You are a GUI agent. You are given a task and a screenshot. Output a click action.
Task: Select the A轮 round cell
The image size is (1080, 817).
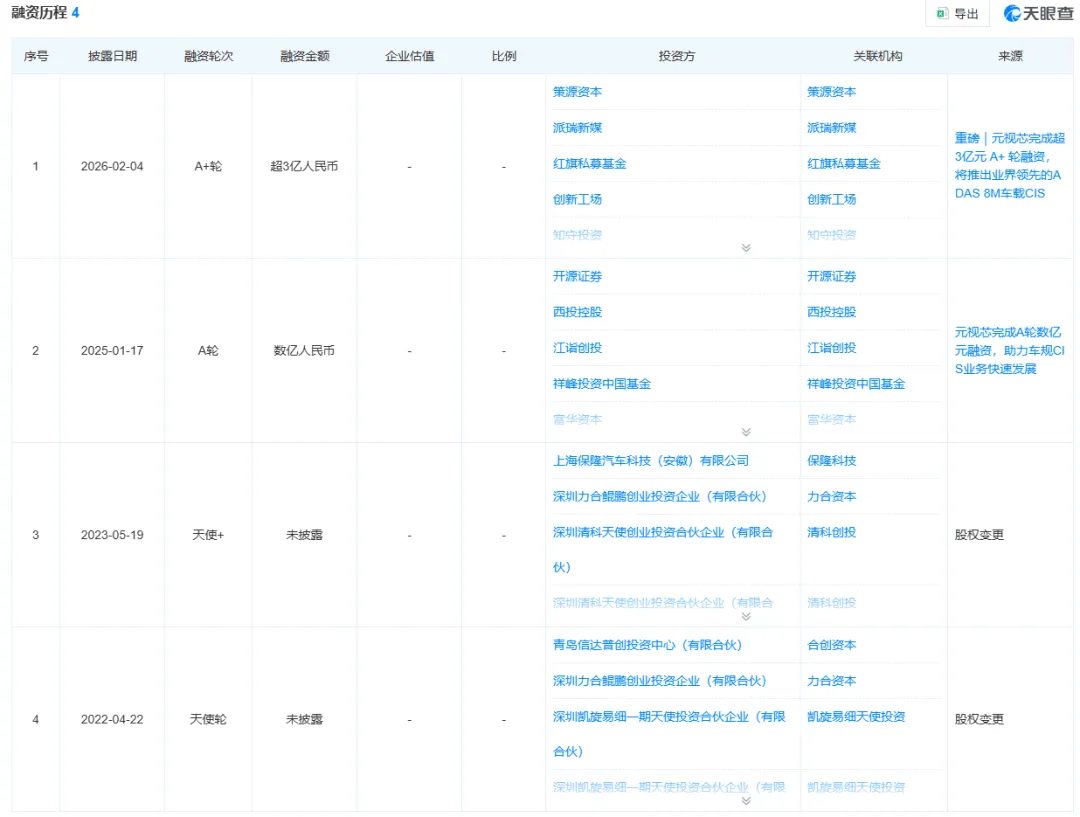208,351
